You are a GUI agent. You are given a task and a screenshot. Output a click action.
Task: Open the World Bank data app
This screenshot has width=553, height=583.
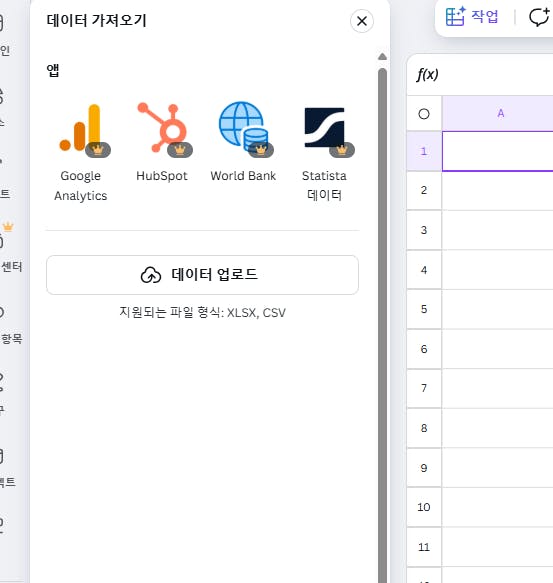[243, 143]
